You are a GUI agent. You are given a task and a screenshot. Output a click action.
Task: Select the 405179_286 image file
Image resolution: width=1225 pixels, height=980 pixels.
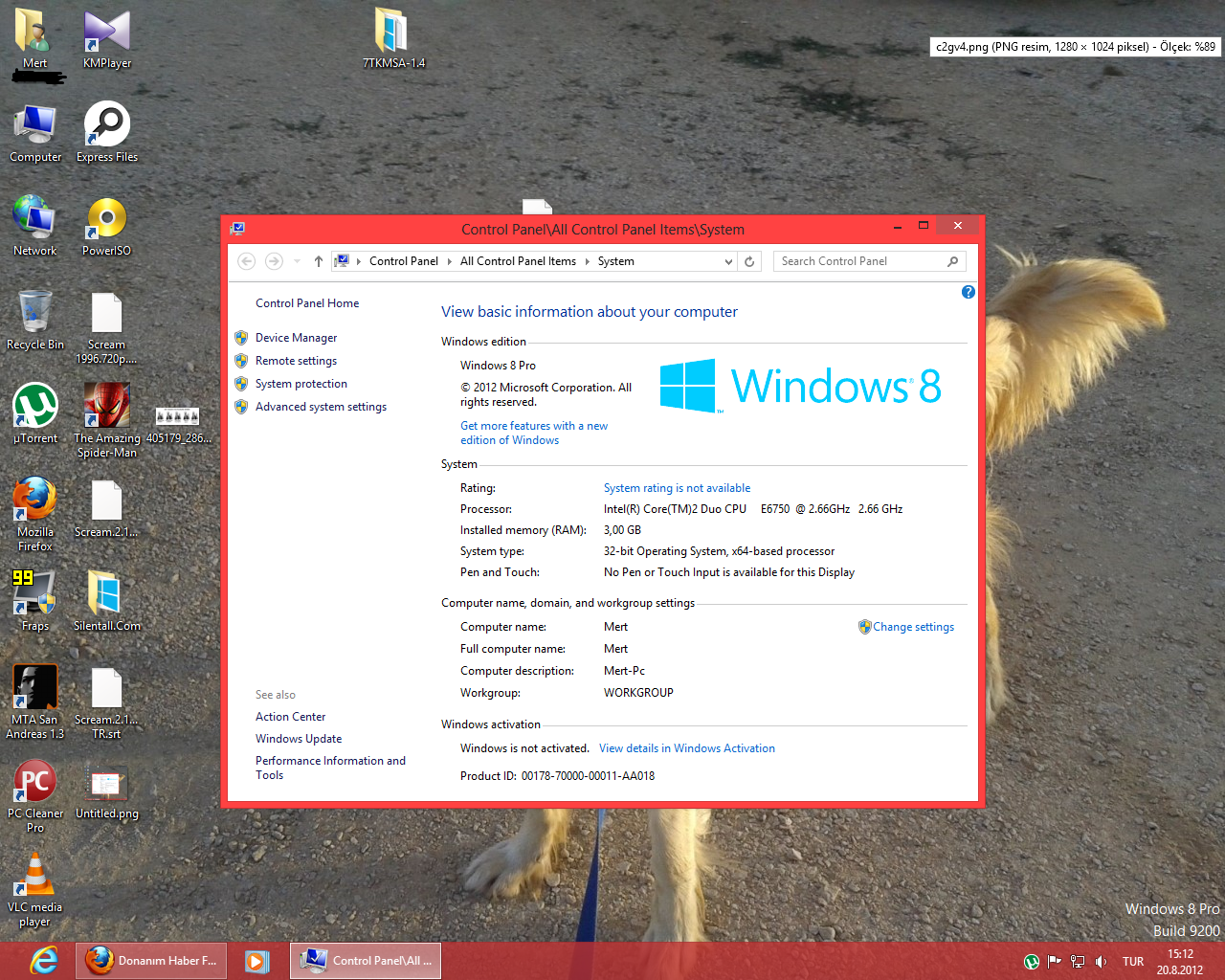(178, 425)
